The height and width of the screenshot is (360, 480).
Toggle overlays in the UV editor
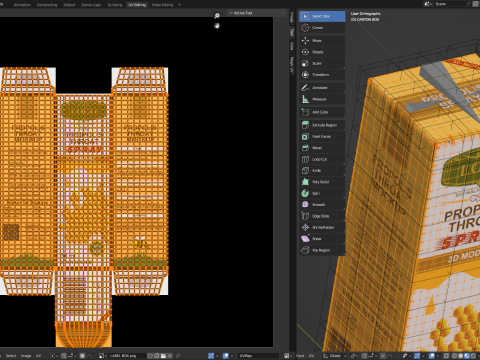(x=226, y=356)
